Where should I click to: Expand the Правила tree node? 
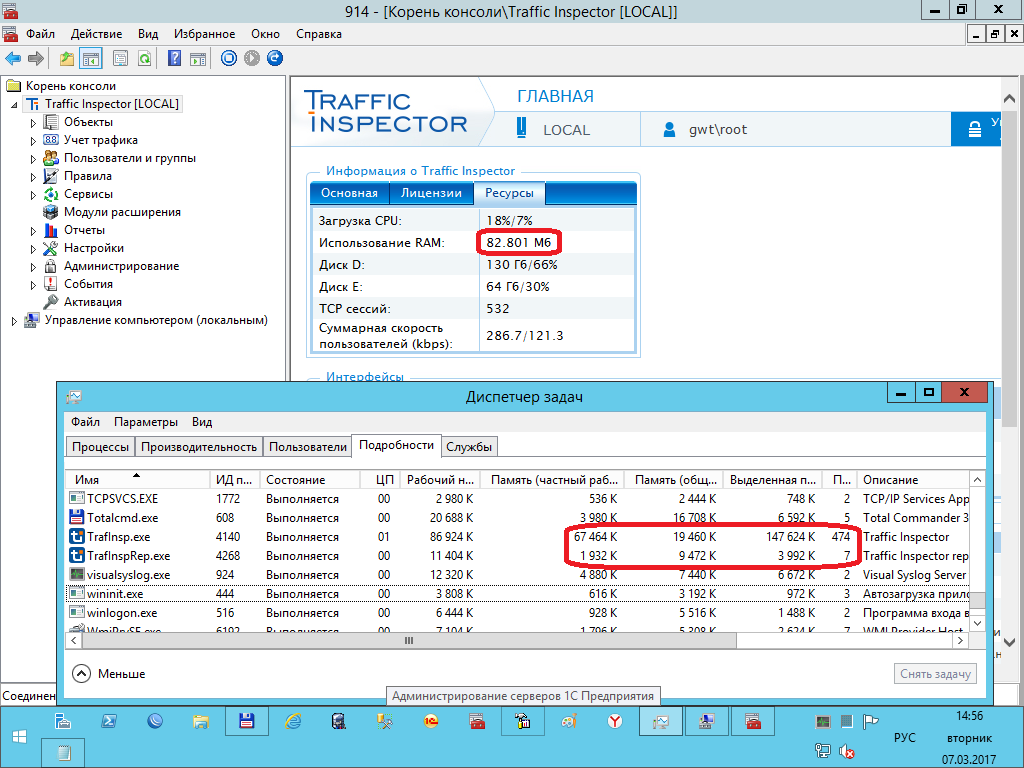(x=33, y=177)
